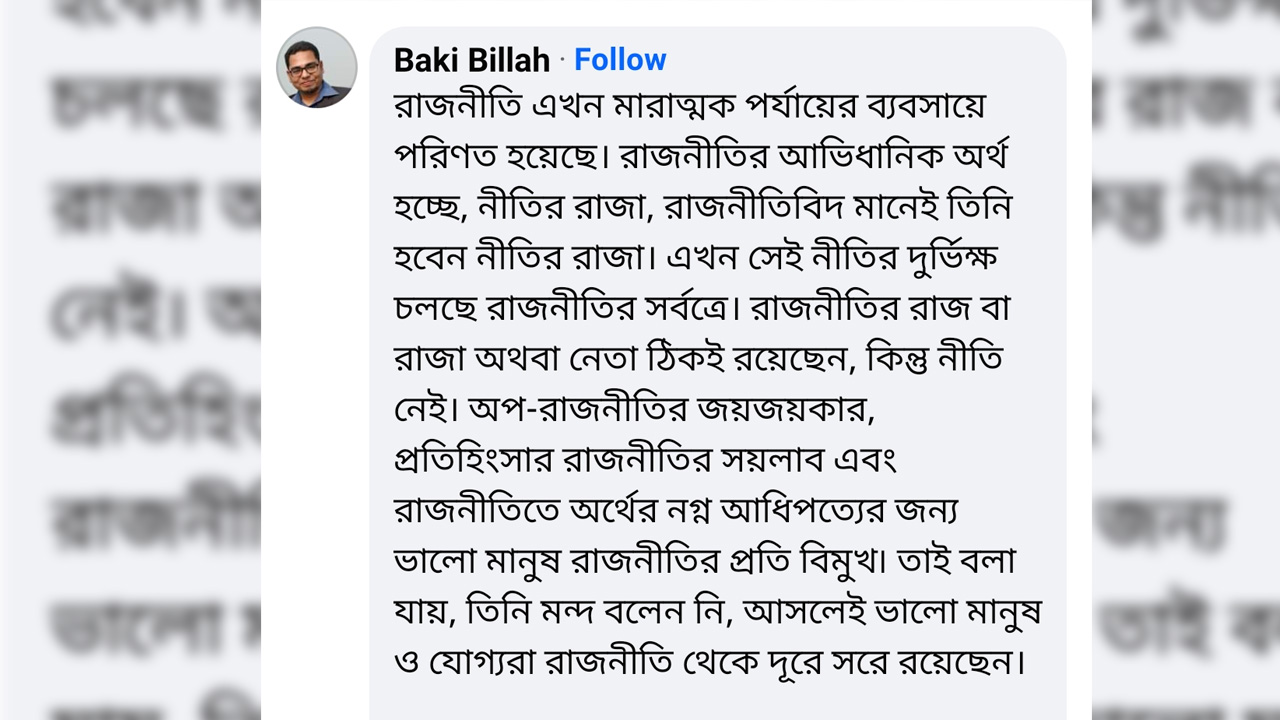Select the text line starting 'যায়, তিনি মন্দ'
Viewport: 1280px width, 720px height.
coord(718,612)
